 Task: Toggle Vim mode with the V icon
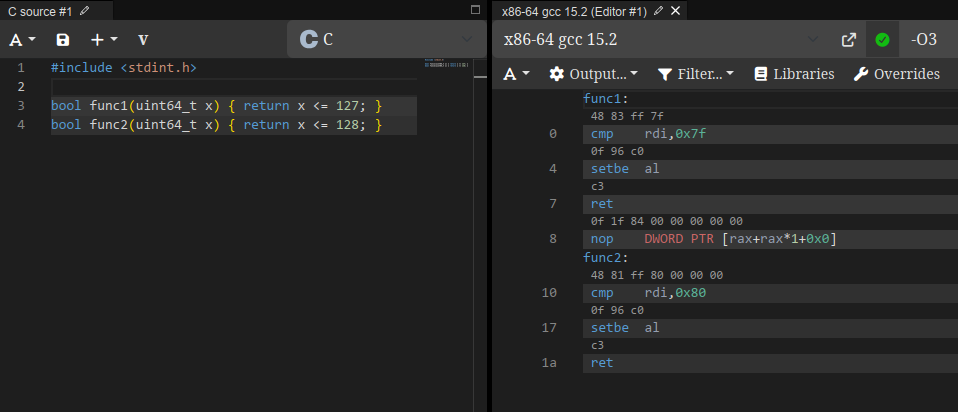tap(143, 40)
